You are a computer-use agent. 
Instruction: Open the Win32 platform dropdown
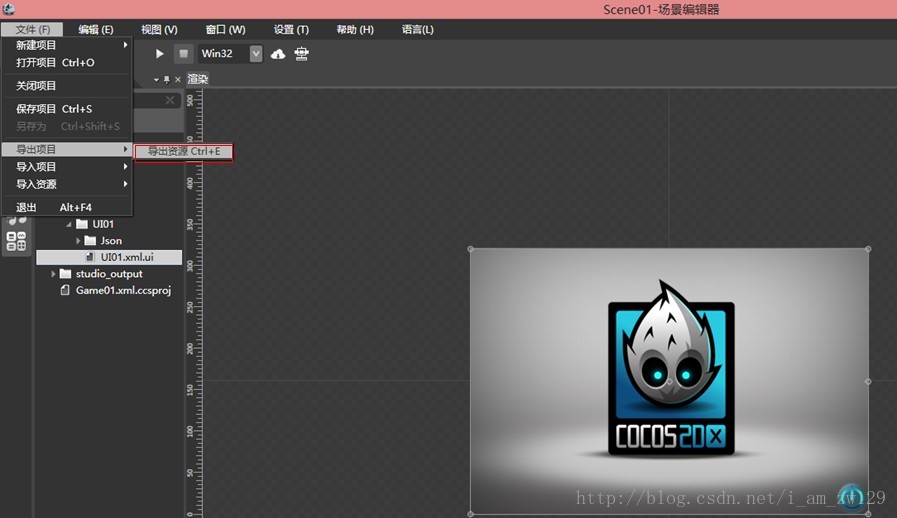pos(256,54)
